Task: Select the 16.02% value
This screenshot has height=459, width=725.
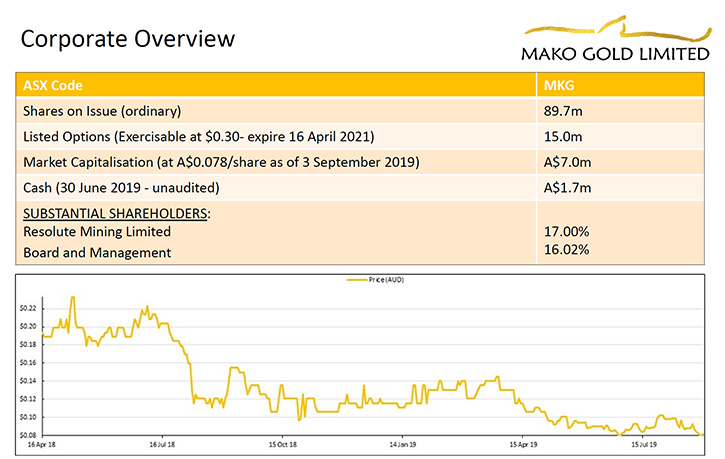Action: [x=566, y=250]
